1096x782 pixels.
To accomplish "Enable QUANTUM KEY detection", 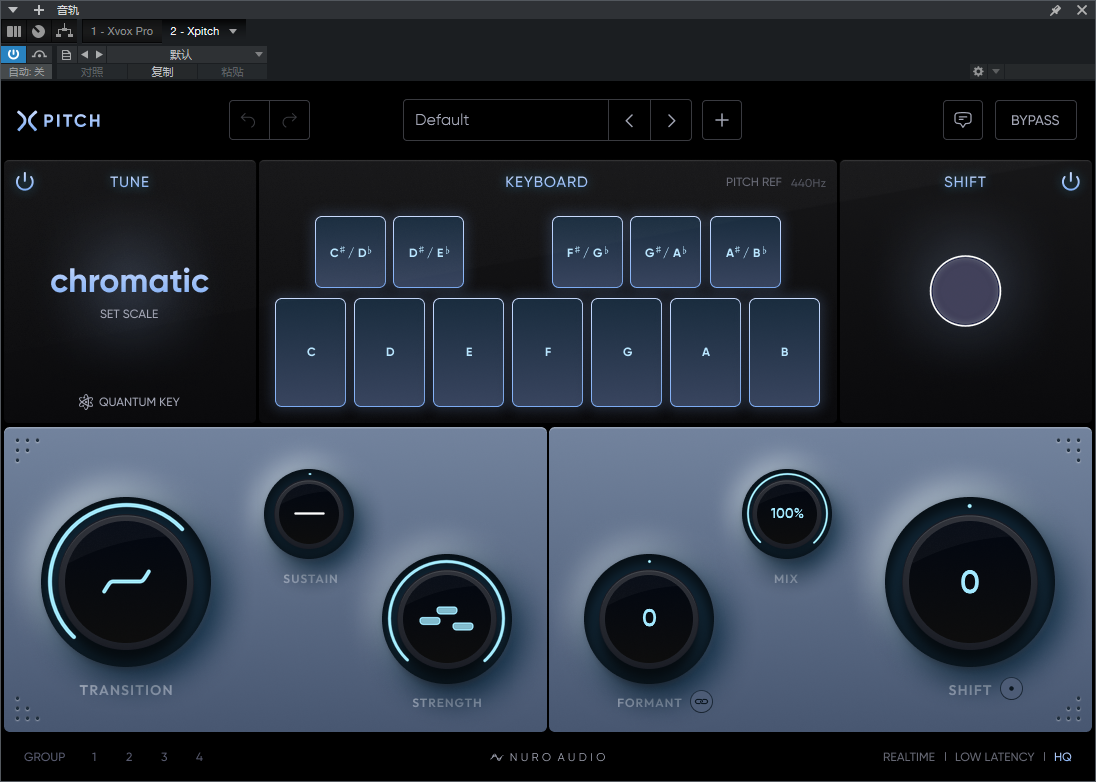I will 129,402.
